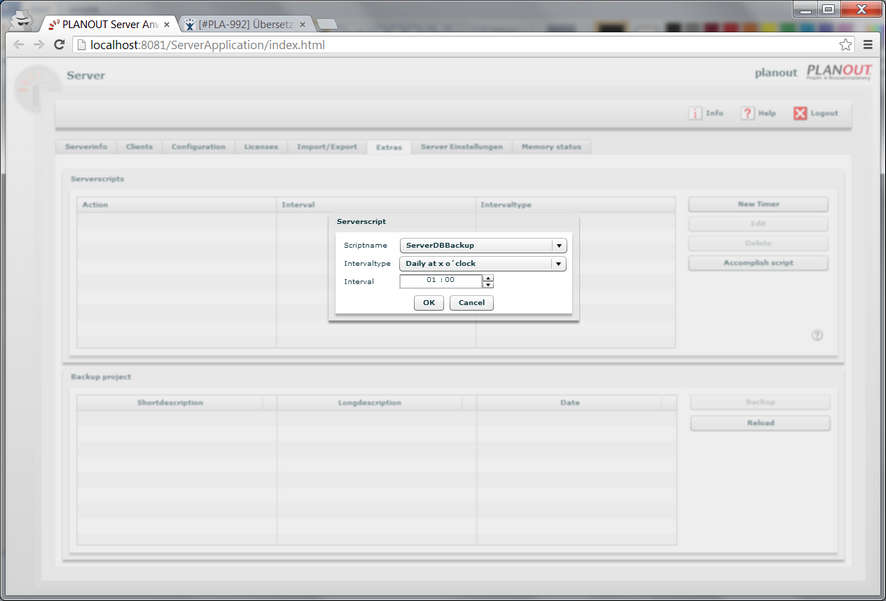Open a new browser tab
The height and width of the screenshot is (601, 886).
pyautogui.click(x=327, y=24)
